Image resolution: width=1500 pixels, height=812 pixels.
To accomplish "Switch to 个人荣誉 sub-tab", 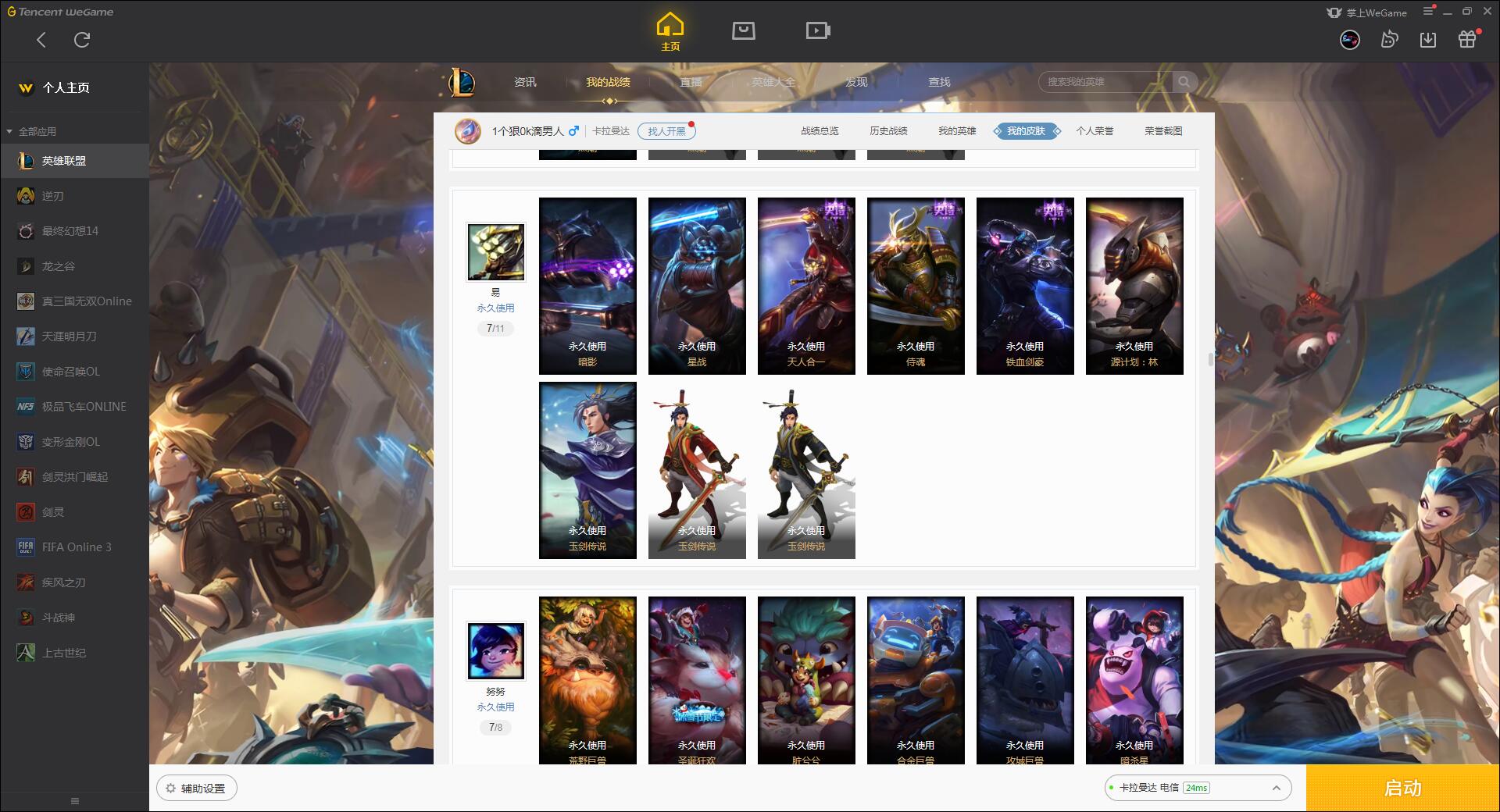I will coord(1095,131).
